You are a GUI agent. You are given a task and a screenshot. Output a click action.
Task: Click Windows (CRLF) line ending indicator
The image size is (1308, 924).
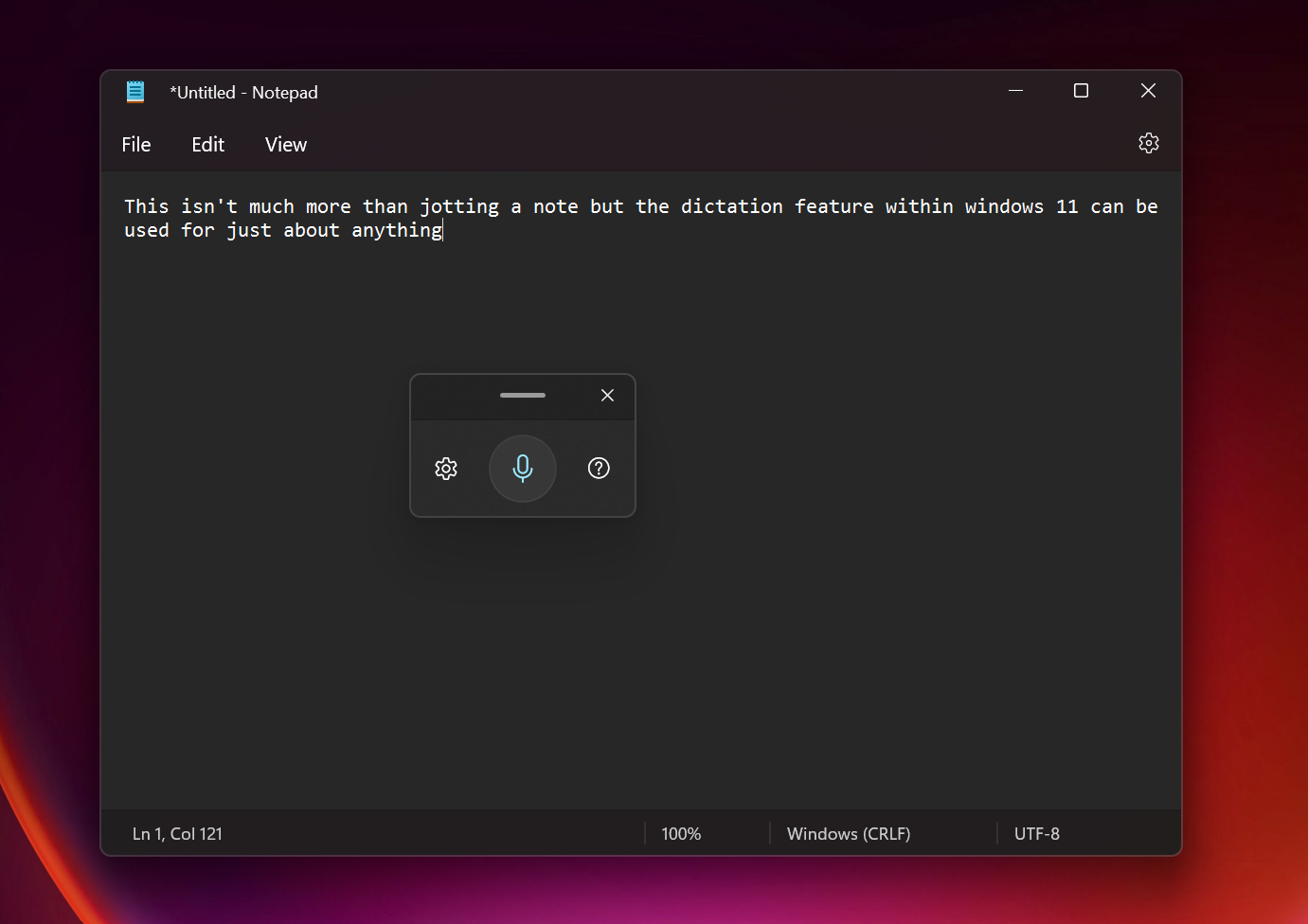[848, 834]
